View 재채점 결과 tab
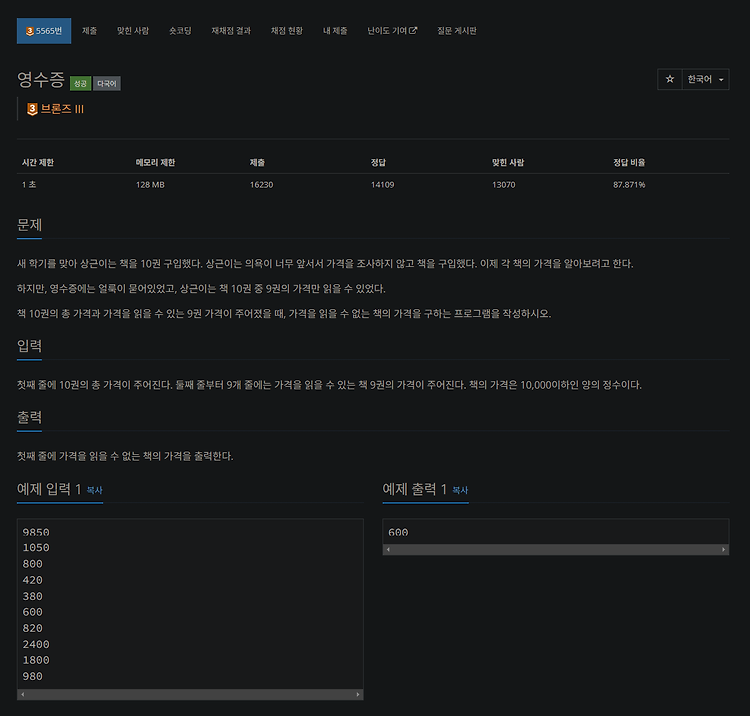The image size is (750, 716). pyautogui.click(x=231, y=31)
